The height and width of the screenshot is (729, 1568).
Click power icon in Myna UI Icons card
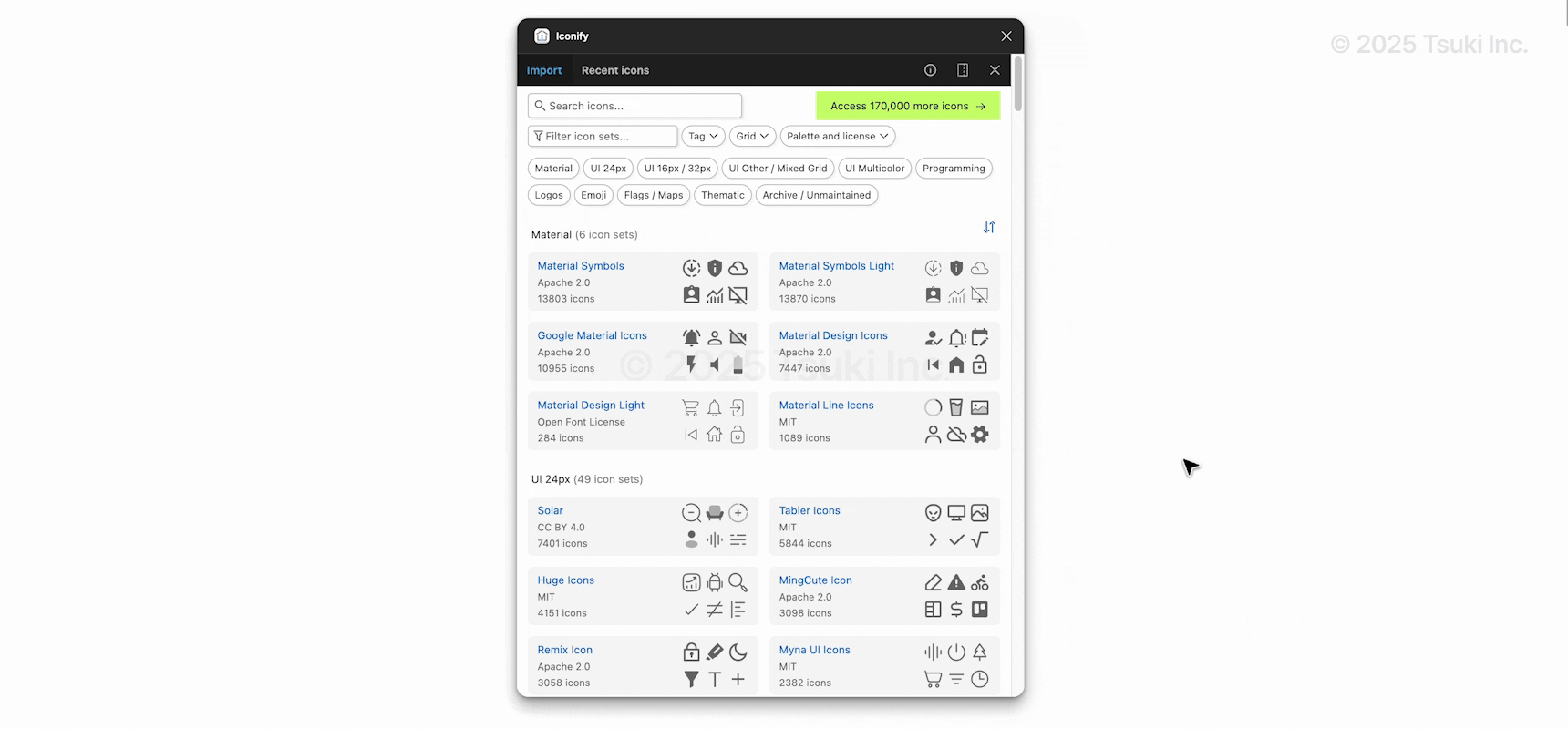pos(956,652)
